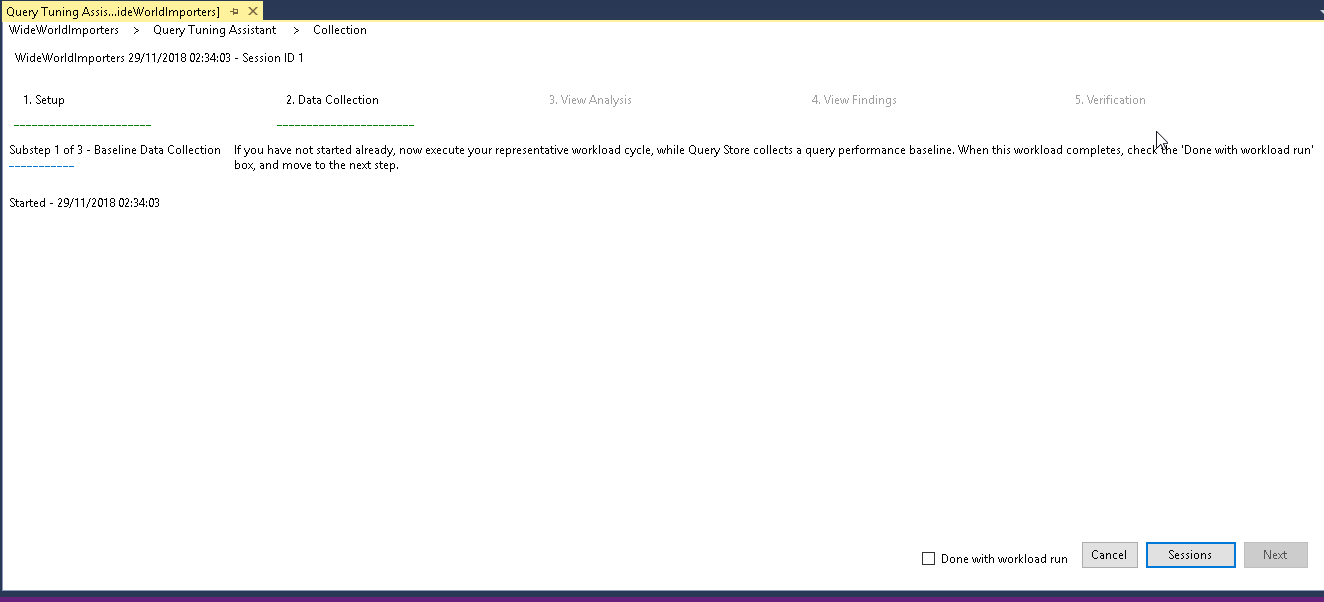This screenshot has height=602, width=1324.
Task: Click the Next button
Action: coord(1275,555)
